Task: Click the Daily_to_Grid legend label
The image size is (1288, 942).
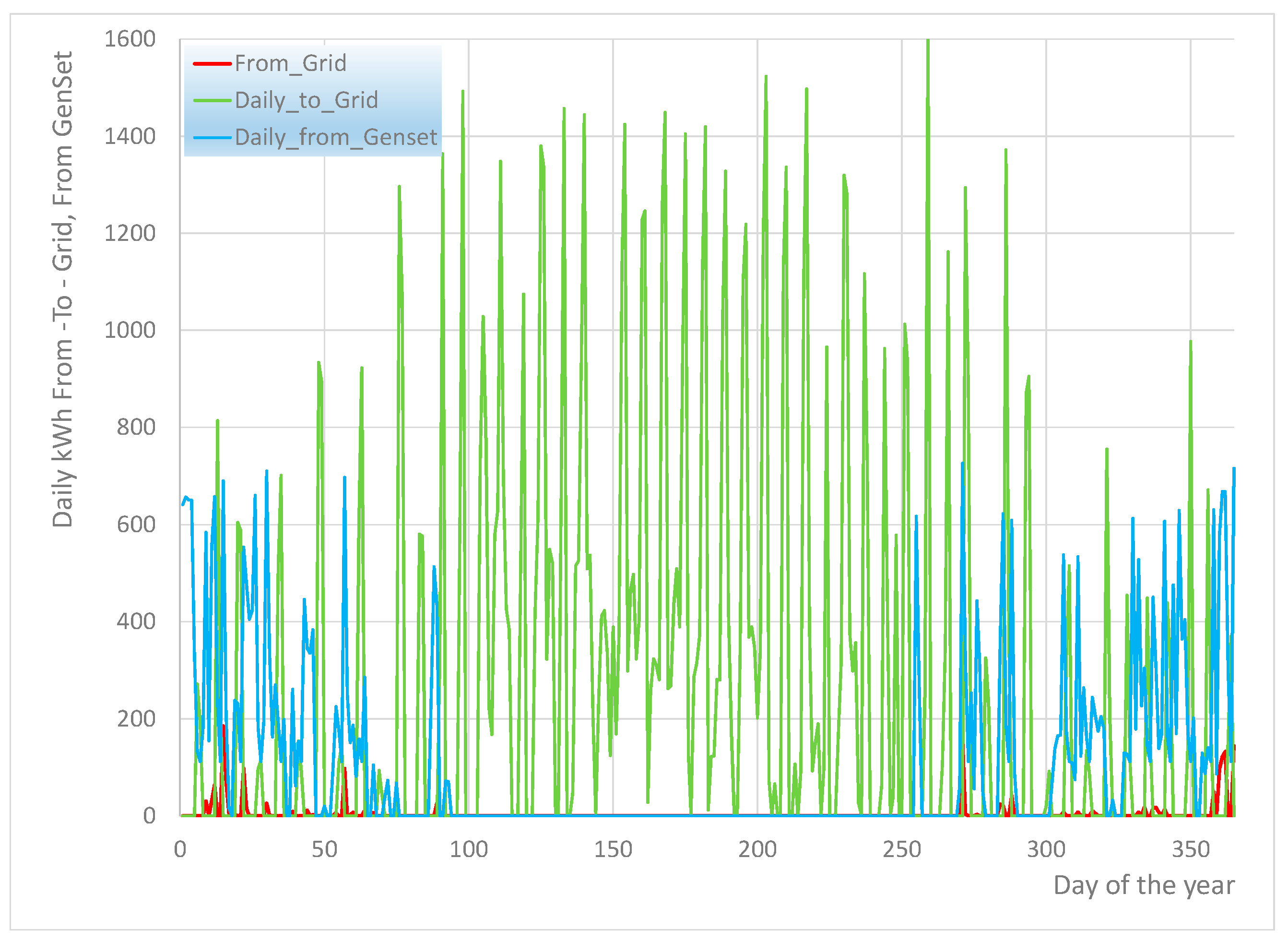Action: [x=306, y=100]
